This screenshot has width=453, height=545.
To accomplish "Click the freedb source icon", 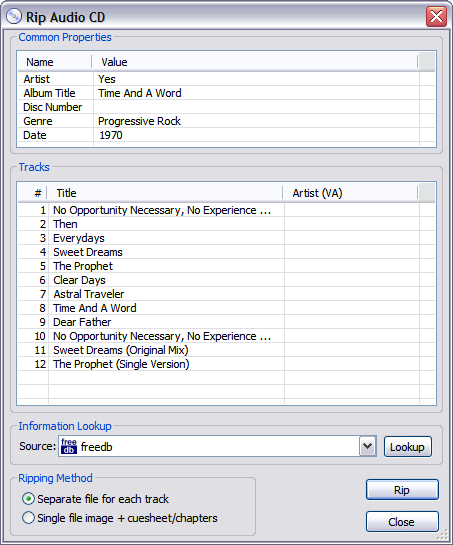I will point(69,446).
